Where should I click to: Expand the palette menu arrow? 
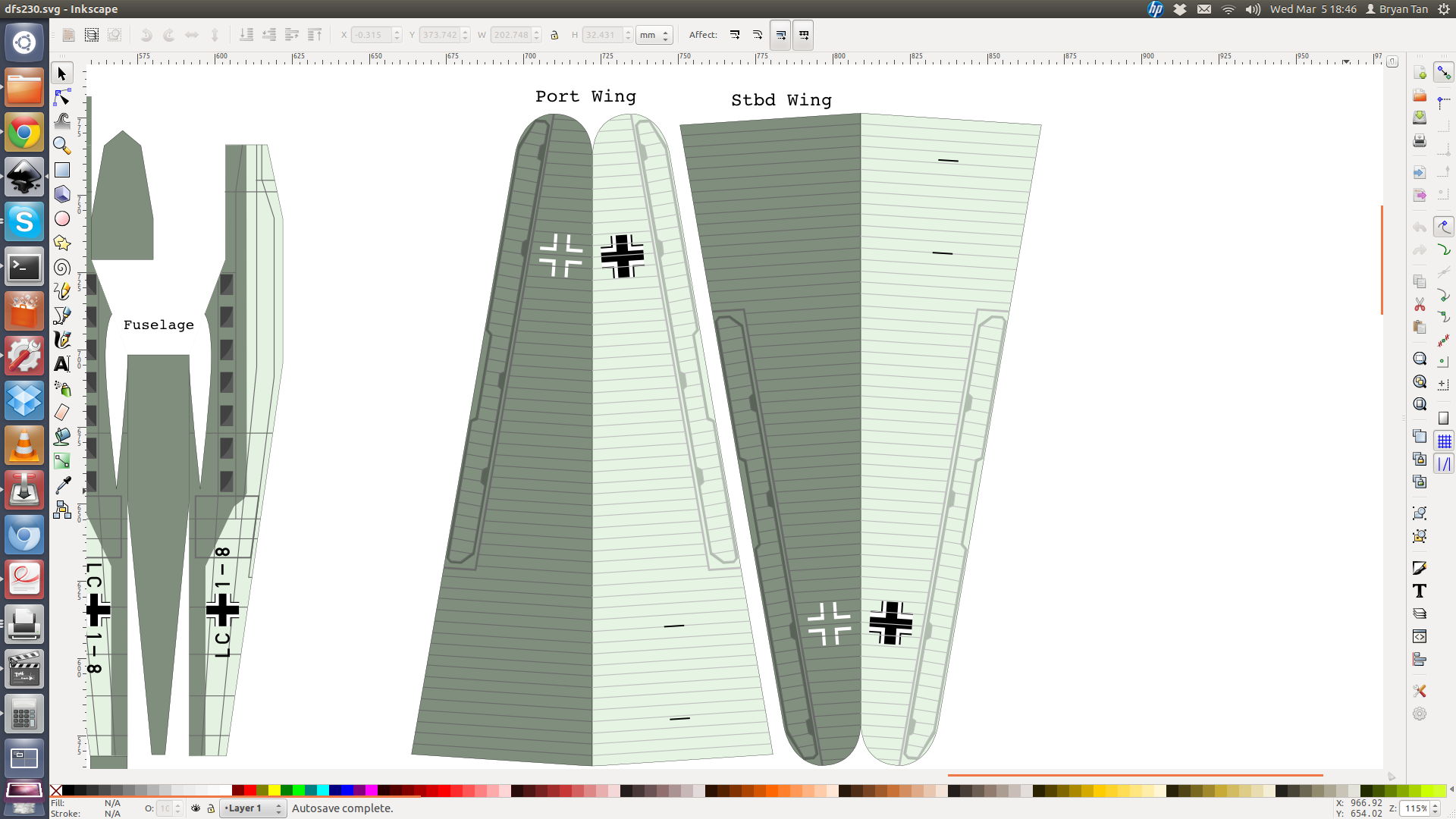coord(1451,790)
